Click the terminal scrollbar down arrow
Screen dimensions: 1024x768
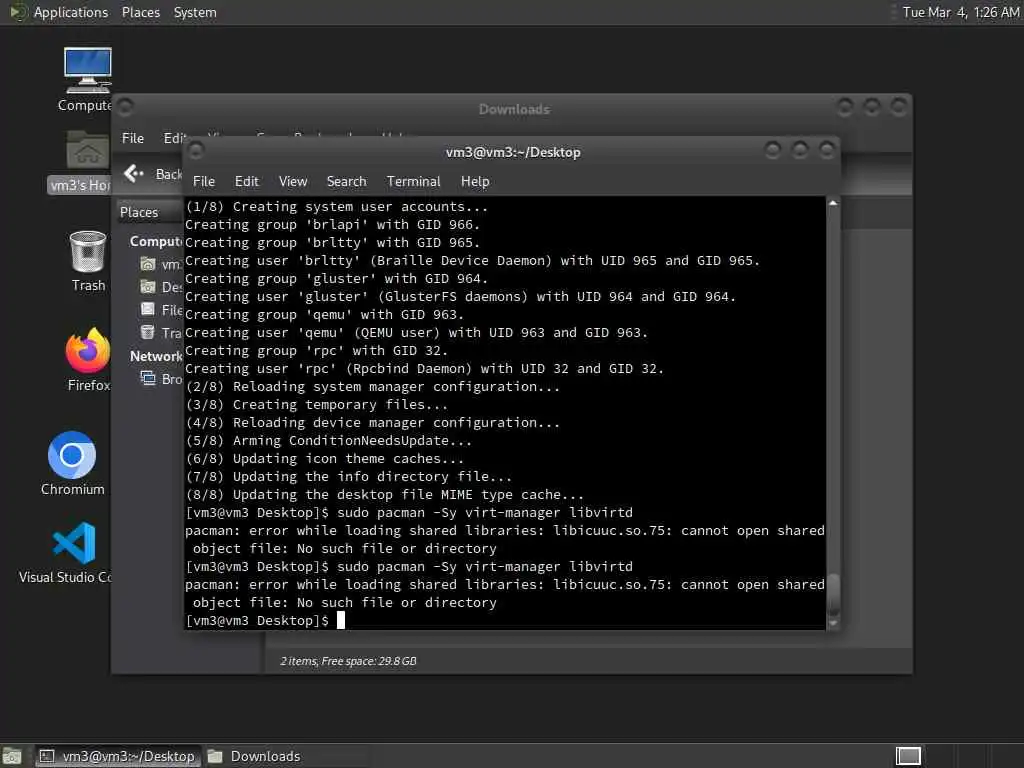pyautogui.click(x=833, y=624)
